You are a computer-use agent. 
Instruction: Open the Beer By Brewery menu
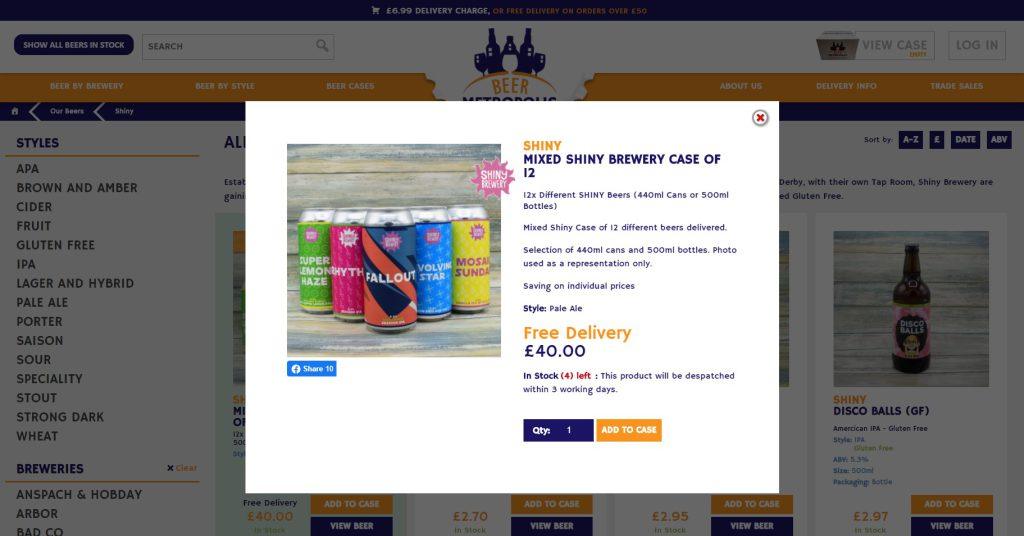[87, 86]
